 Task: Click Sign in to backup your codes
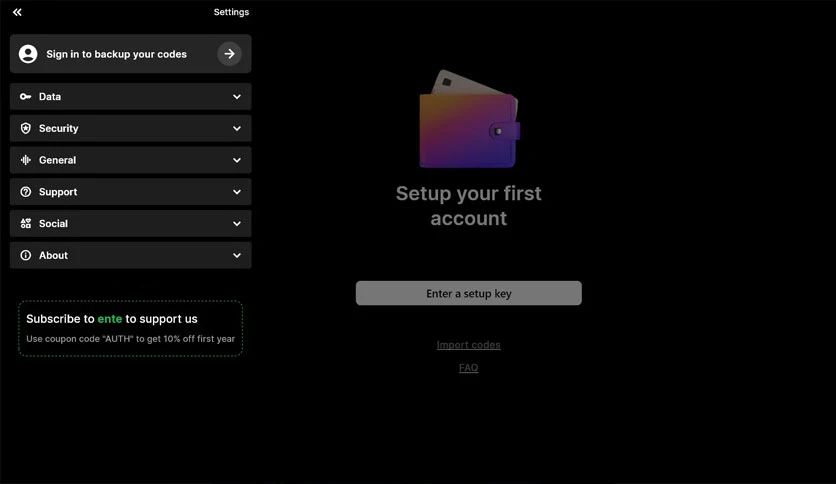[131, 54]
